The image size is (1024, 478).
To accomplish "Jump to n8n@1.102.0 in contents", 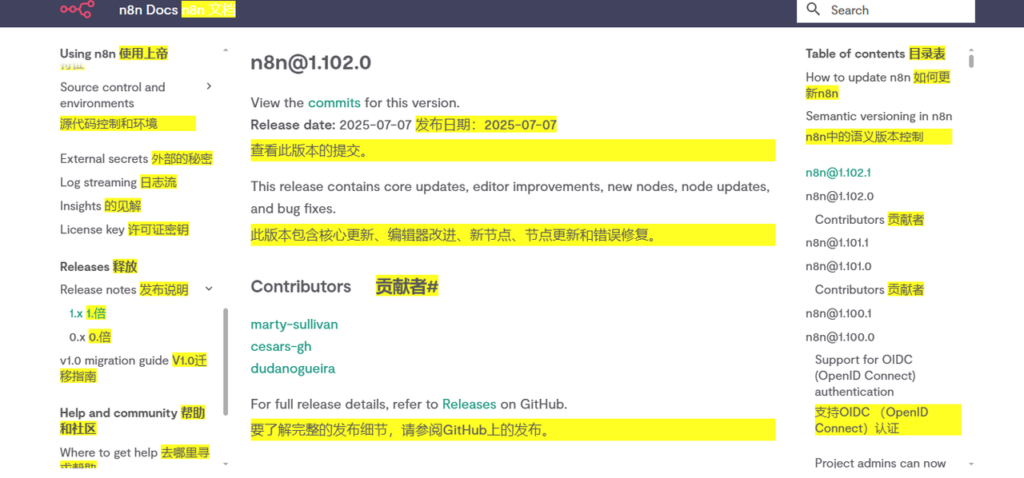I will coord(840,196).
